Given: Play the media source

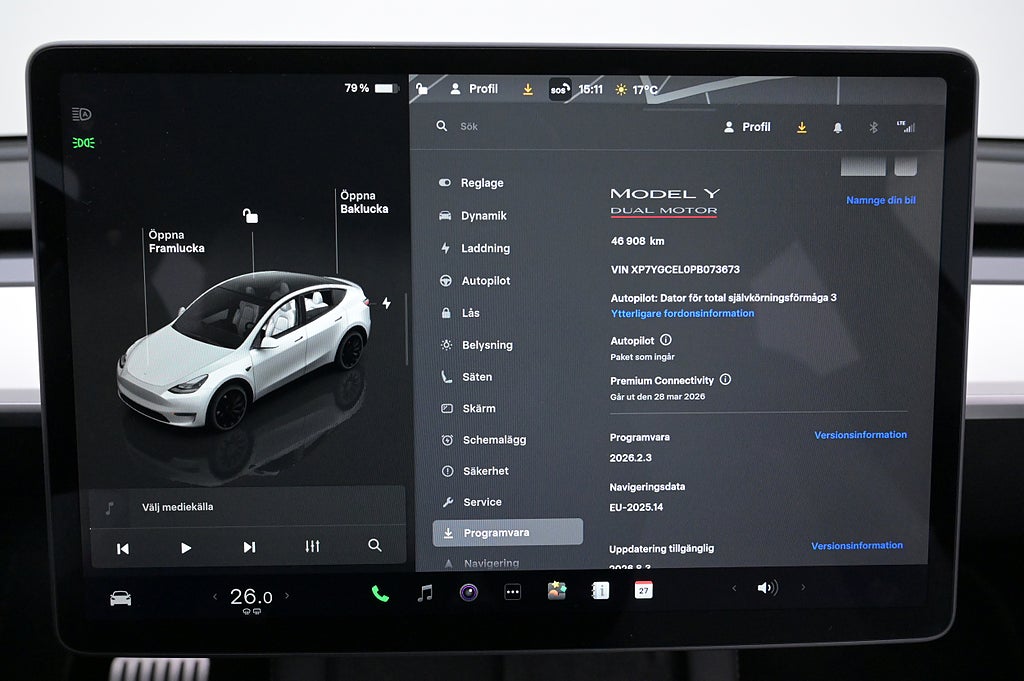Looking at the screenshot, I should point(186,547).
